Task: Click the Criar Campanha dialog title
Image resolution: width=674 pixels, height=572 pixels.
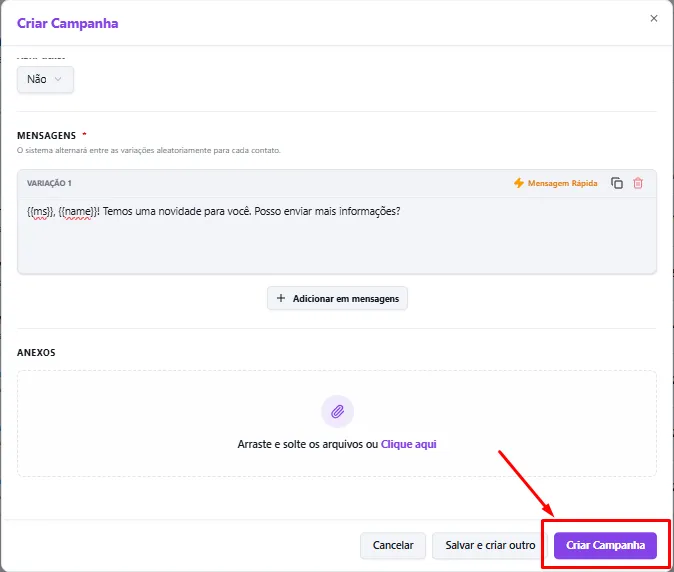Action: click(x=67, y=23)
